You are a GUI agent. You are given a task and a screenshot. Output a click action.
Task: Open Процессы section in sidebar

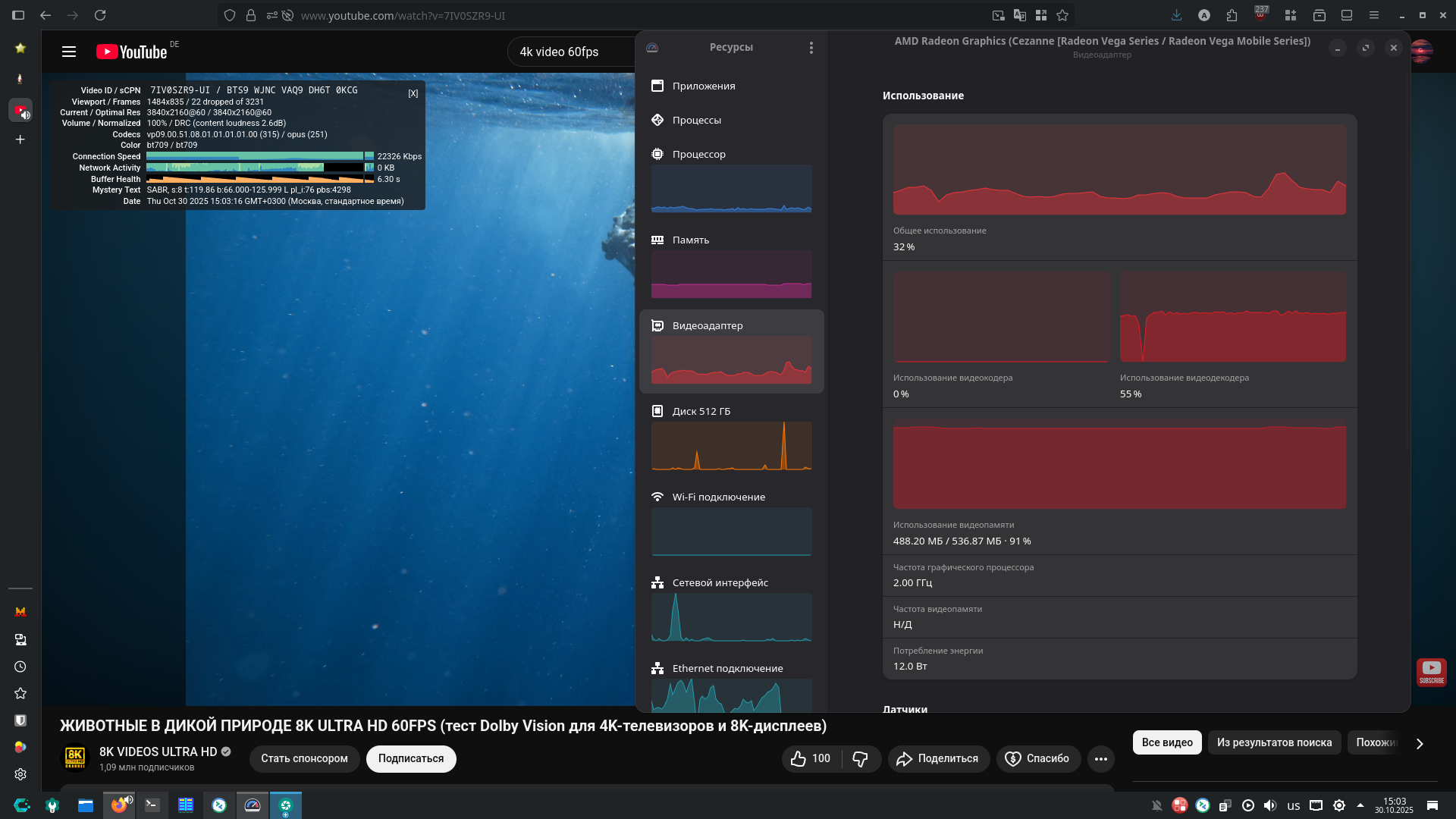[x=696, y=120]
